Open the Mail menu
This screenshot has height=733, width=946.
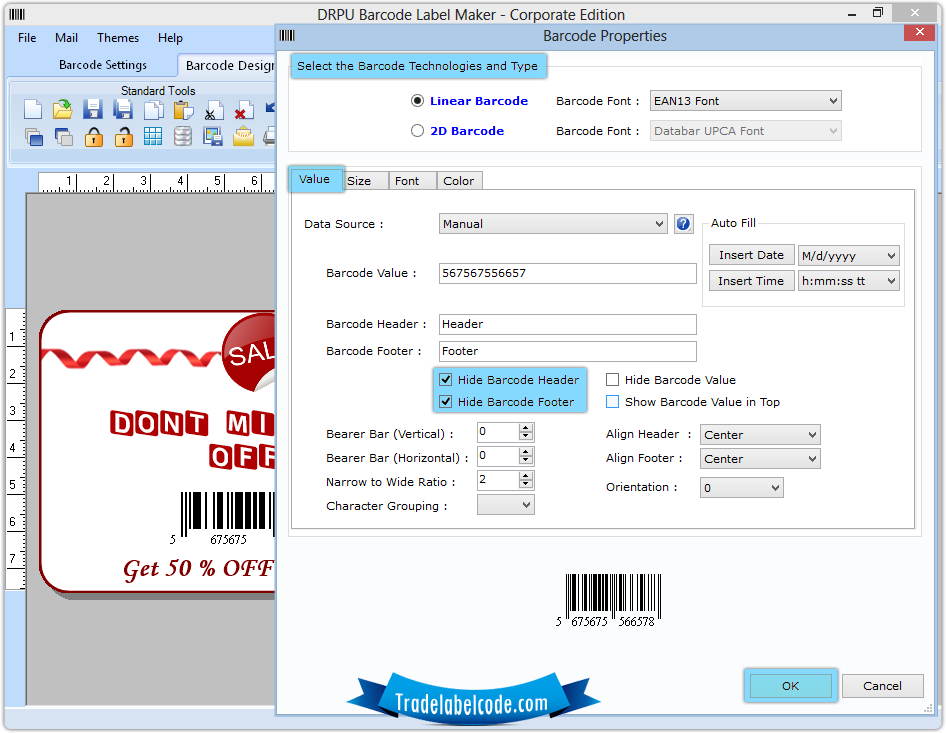click(x=66, y=38)
